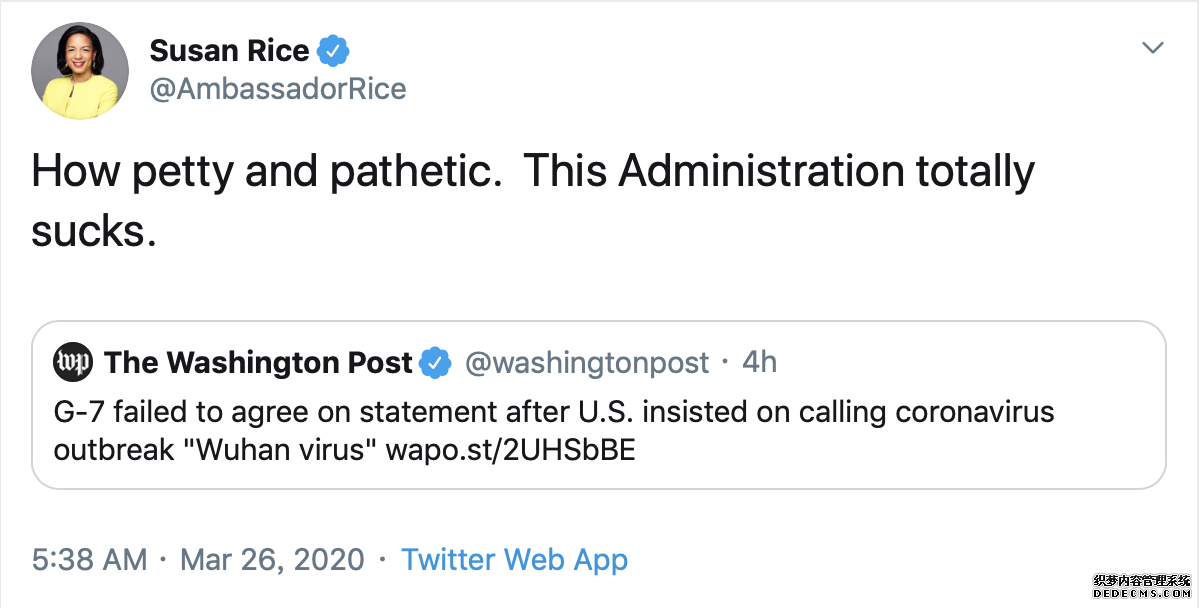This screenshot has height=608, width=1202.
Task: Click the "This Administration totally" sentence
Action: click(x=778, y=172)
